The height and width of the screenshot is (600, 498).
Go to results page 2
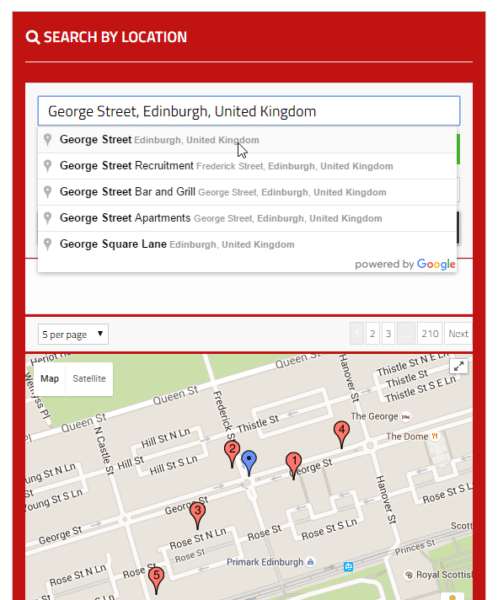click(372, 334)
